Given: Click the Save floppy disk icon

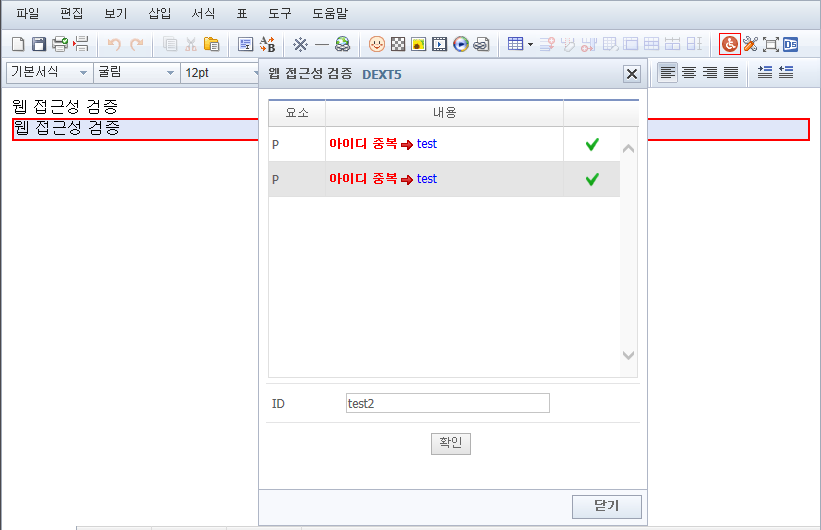Looking at the screenshot, I should [x=39, y=44].
